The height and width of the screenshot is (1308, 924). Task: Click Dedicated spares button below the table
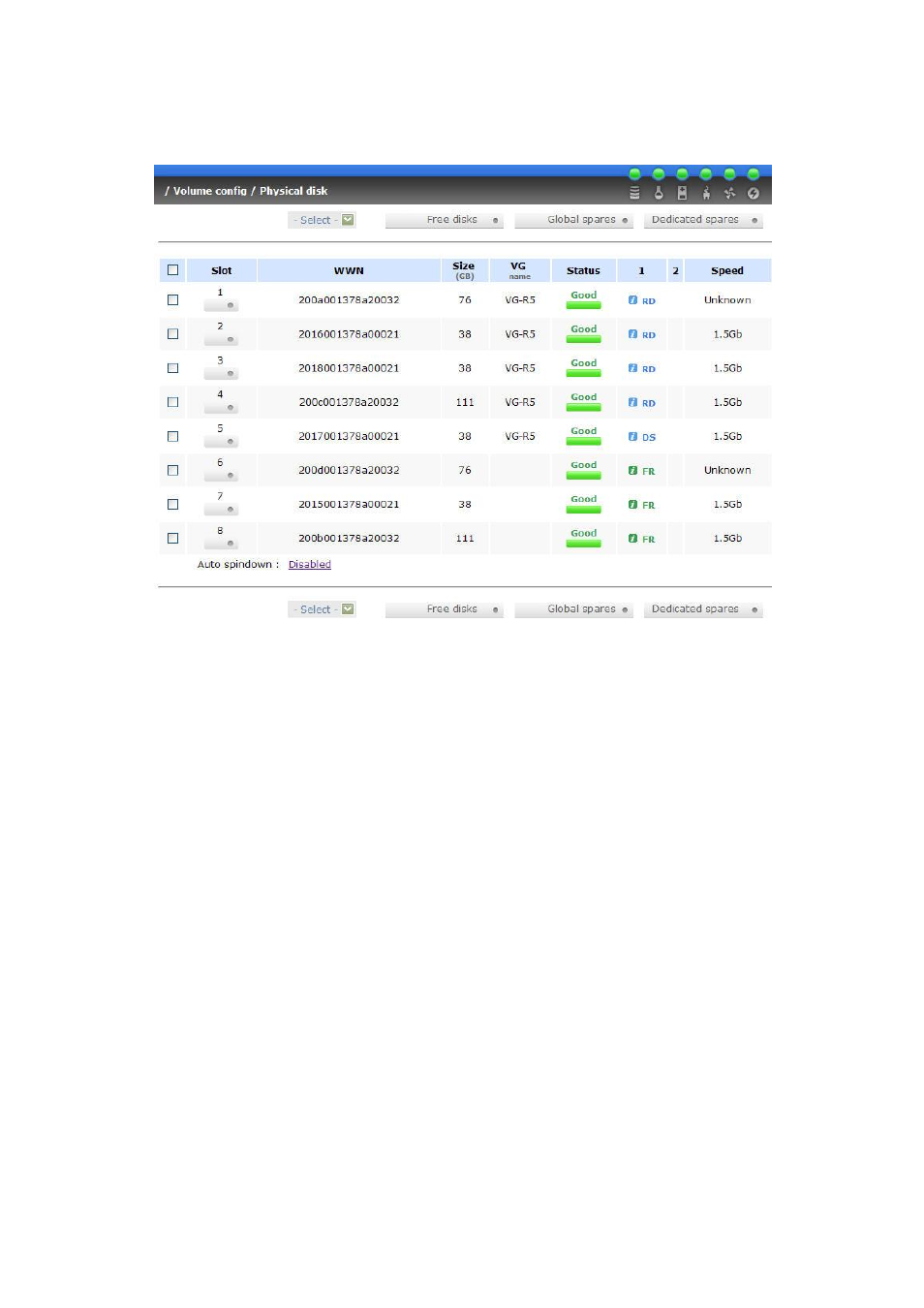coord(703,609)
